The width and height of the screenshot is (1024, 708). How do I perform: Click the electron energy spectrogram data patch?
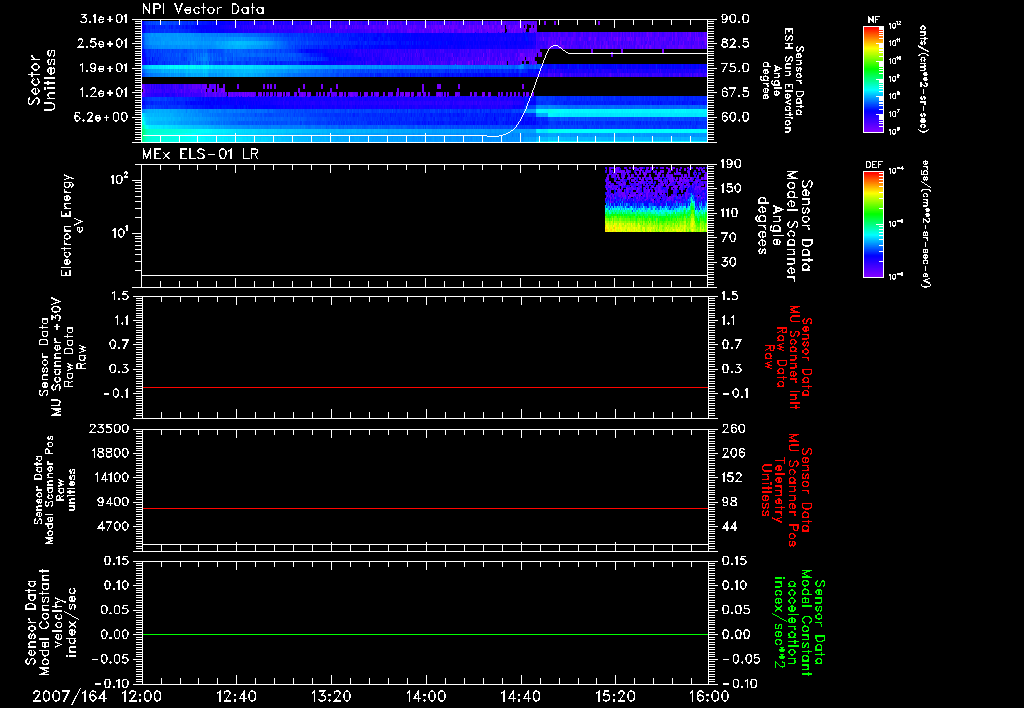click(655, 200)
